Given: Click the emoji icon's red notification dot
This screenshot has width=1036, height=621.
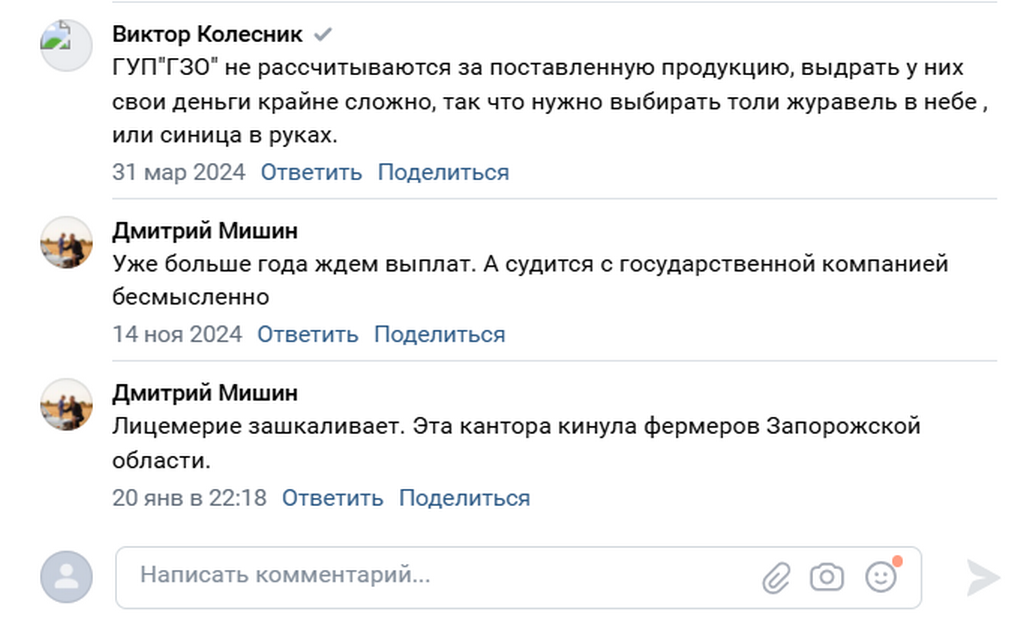Looking at the screenshot, I should 895,563.
